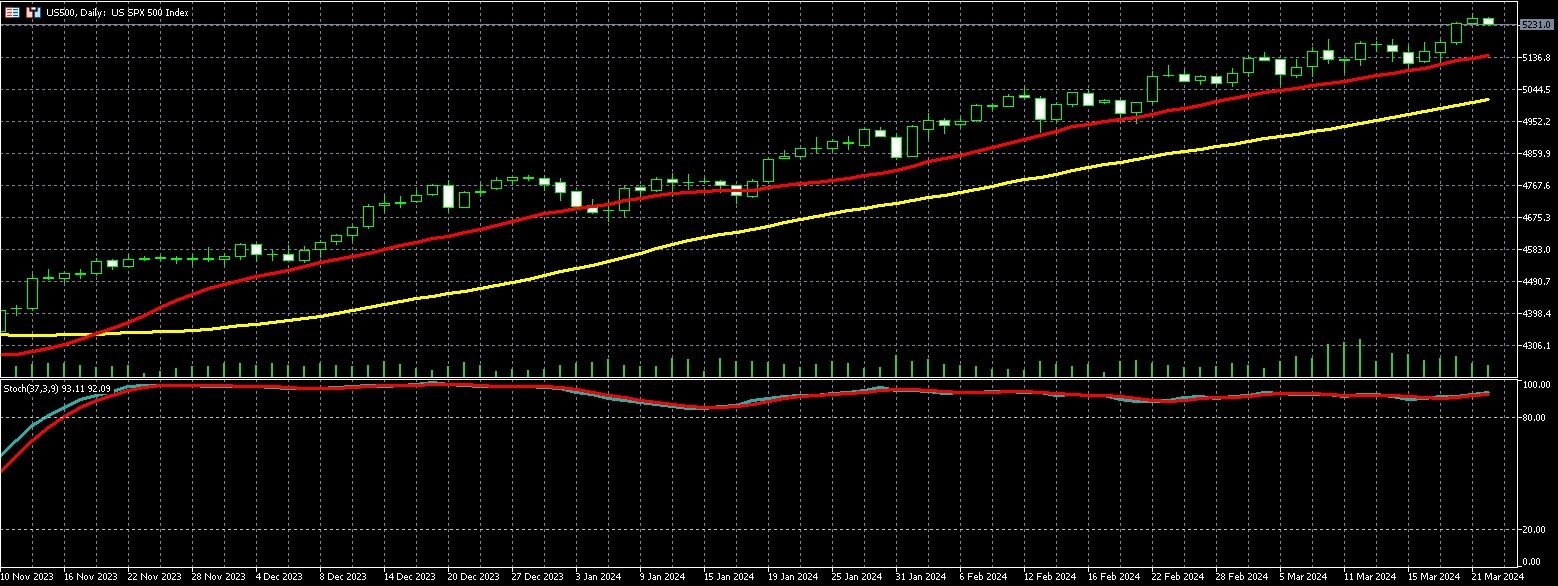Click the 11 Mar 2024 date label
The image size is (1558, 586).
point(1369,577)
